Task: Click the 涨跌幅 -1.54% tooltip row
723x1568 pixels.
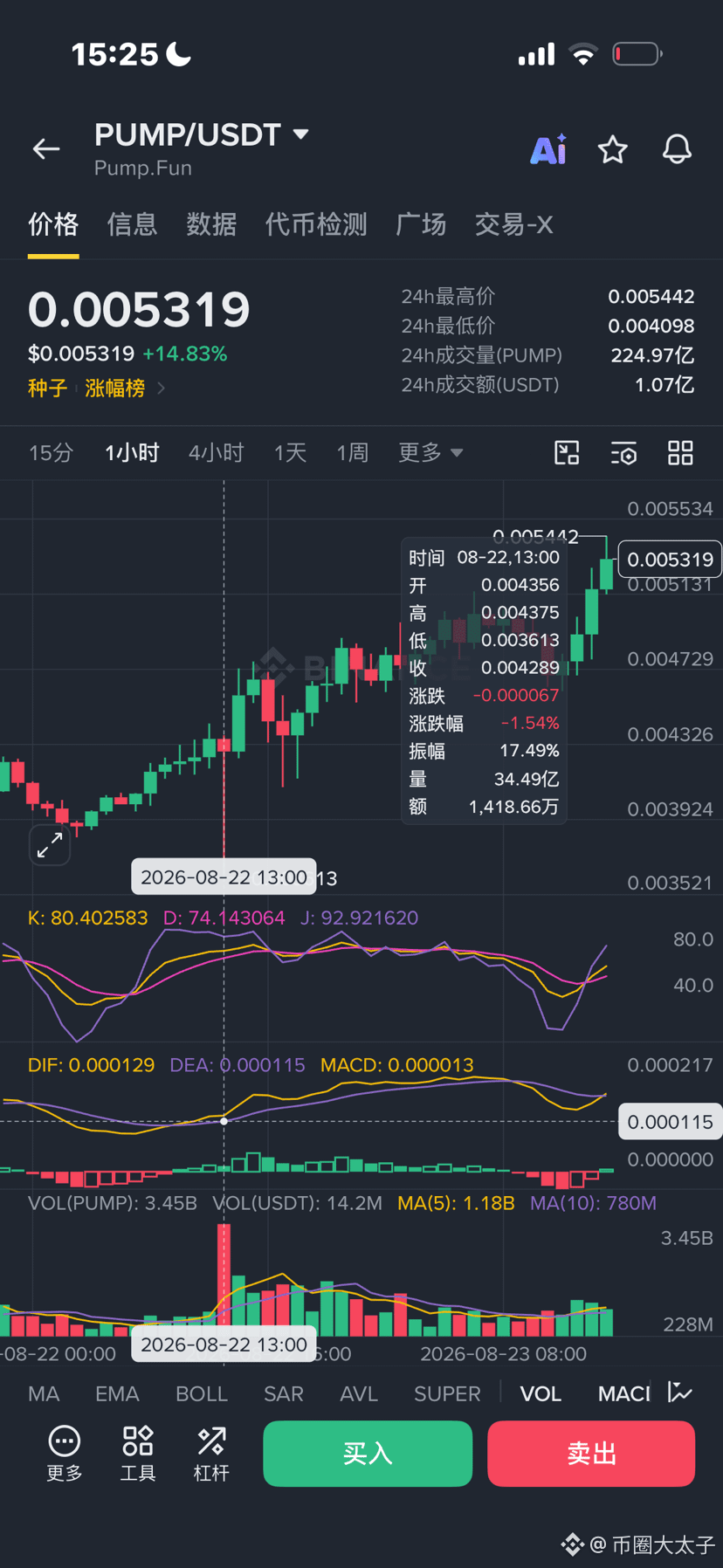Action: (484, 723)
